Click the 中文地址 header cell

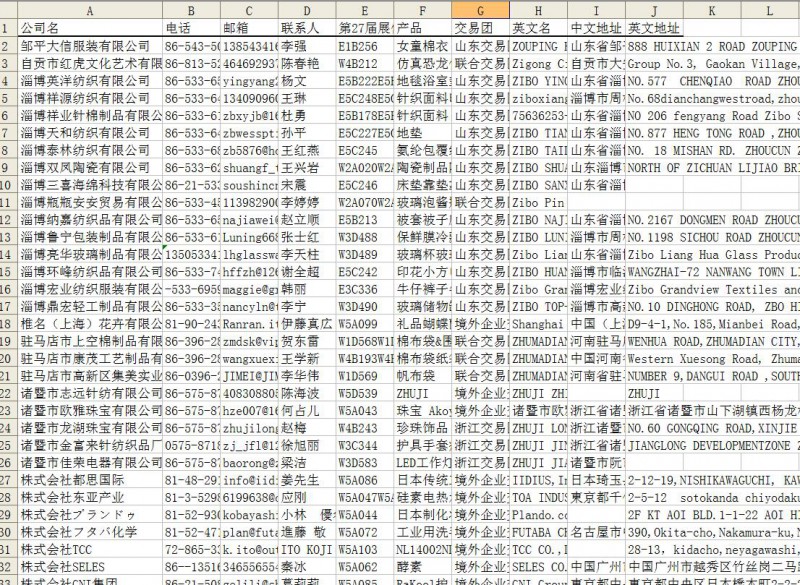click(596, 28)
